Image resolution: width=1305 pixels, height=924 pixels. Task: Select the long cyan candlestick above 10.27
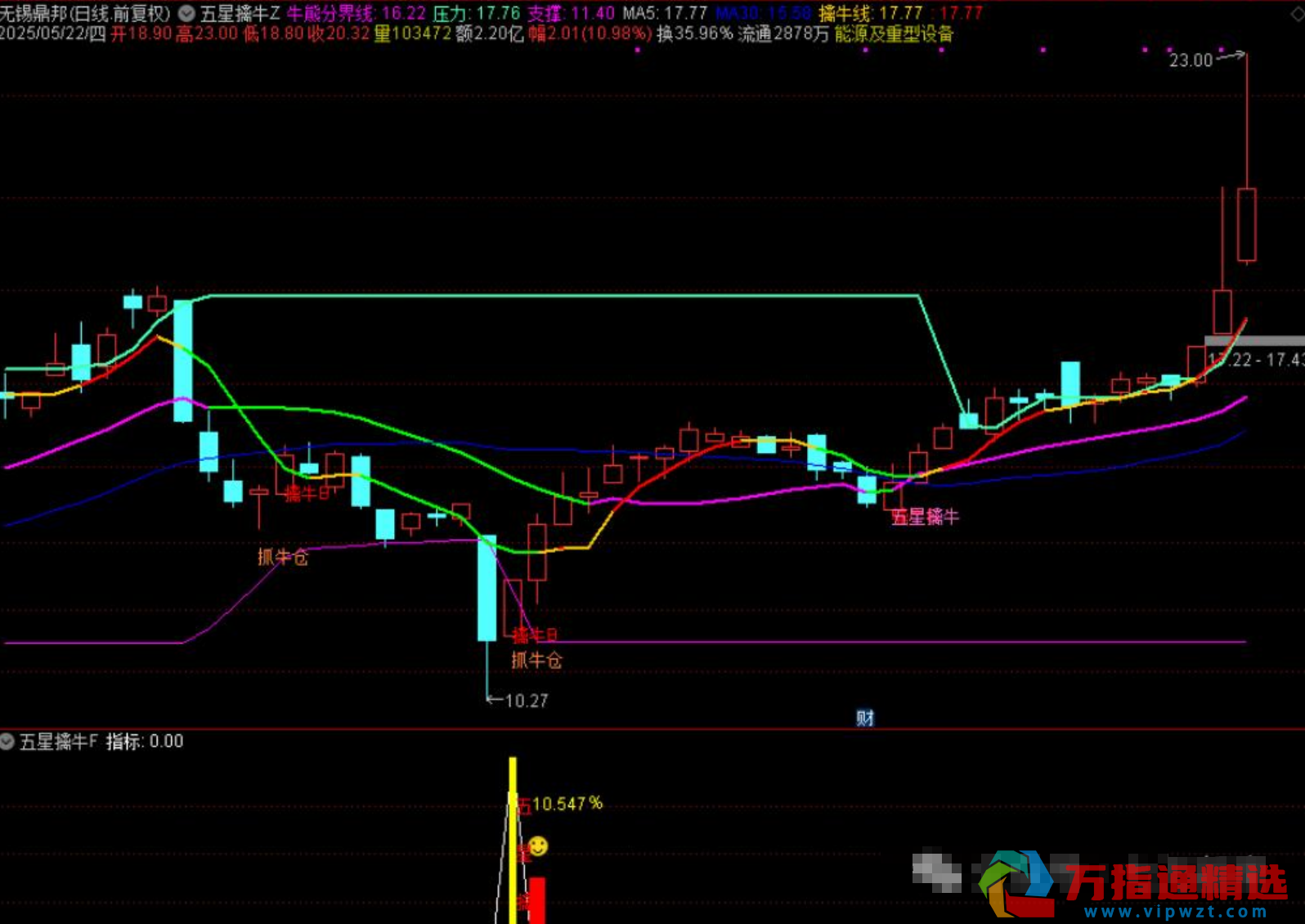(487, 587)
